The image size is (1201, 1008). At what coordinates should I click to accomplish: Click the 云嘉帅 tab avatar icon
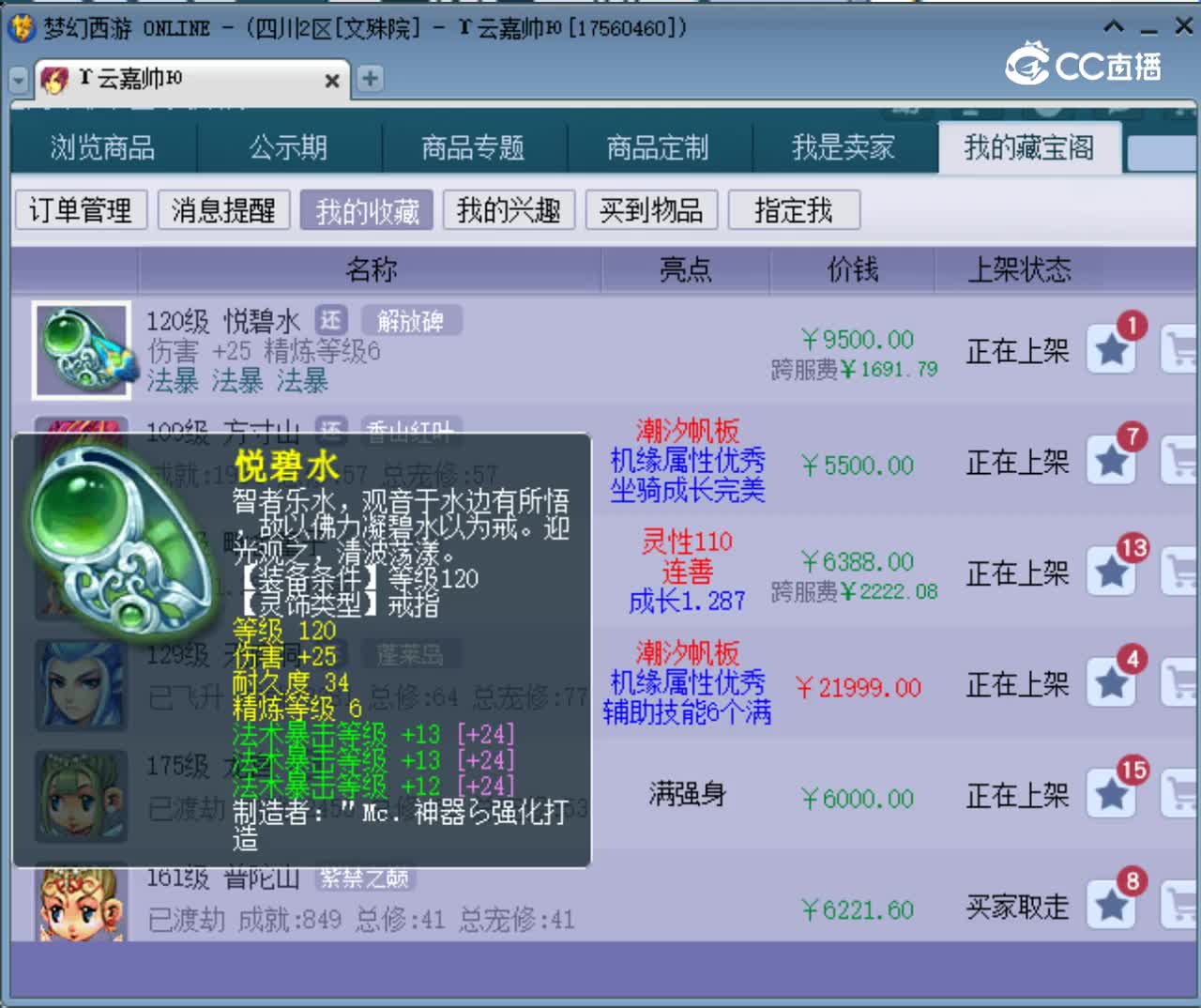coord(54,80)
